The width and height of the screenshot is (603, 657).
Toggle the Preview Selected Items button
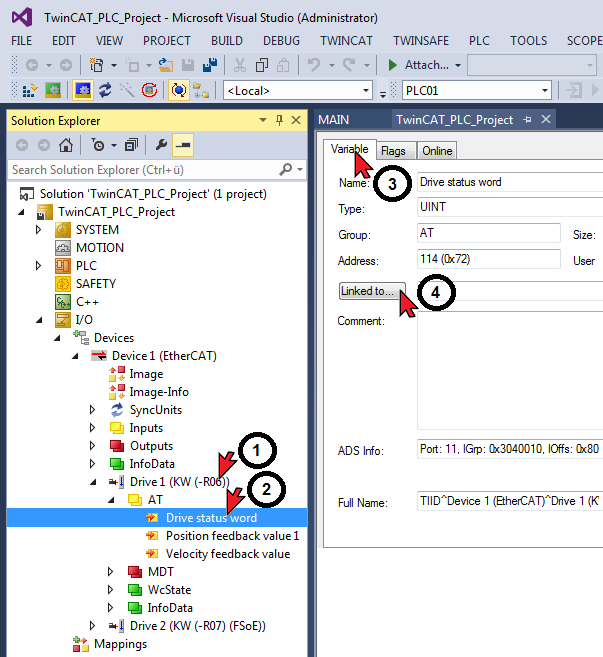click(x=183, y=145)
